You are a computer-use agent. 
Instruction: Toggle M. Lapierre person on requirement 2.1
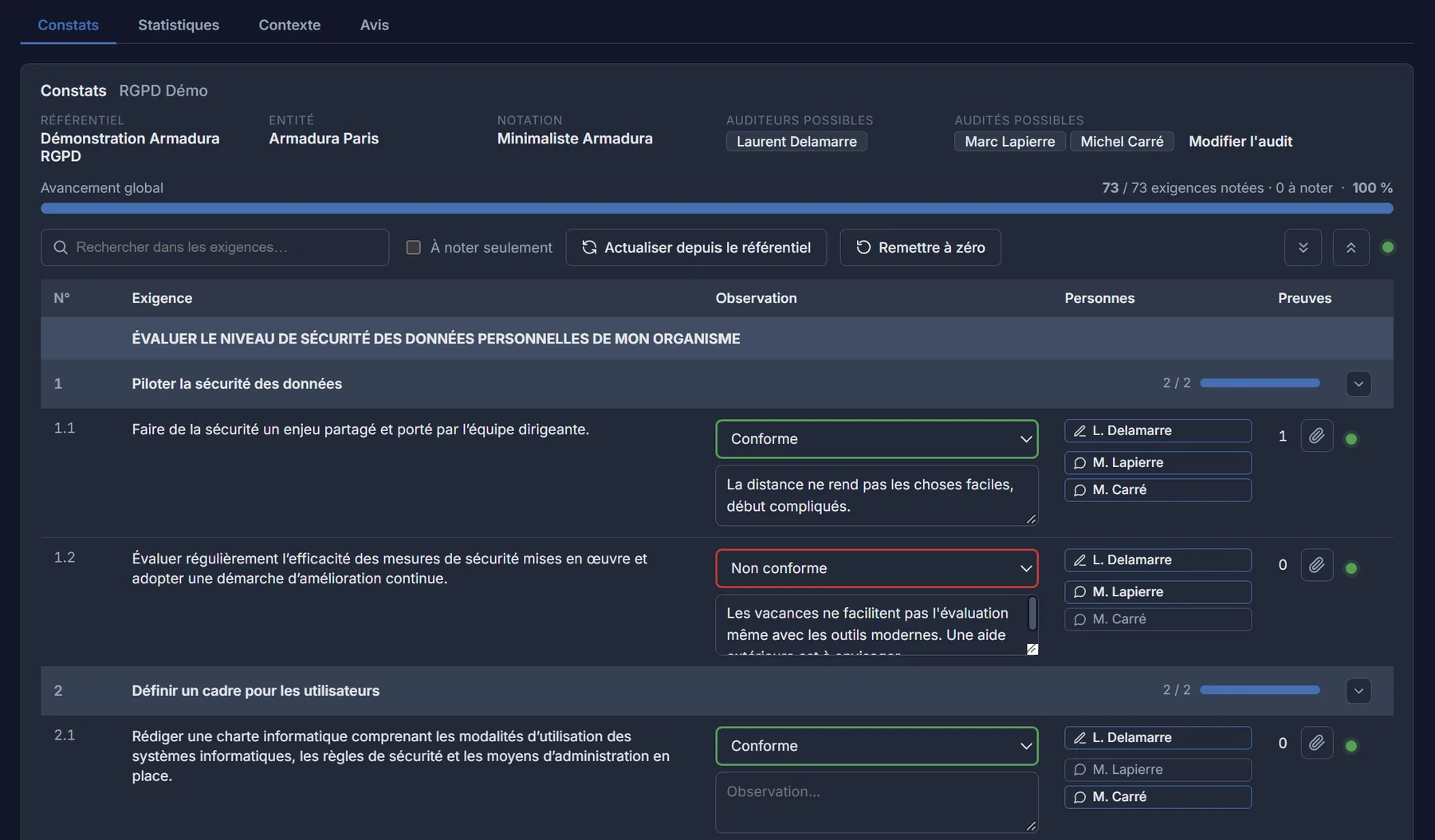1158,770
